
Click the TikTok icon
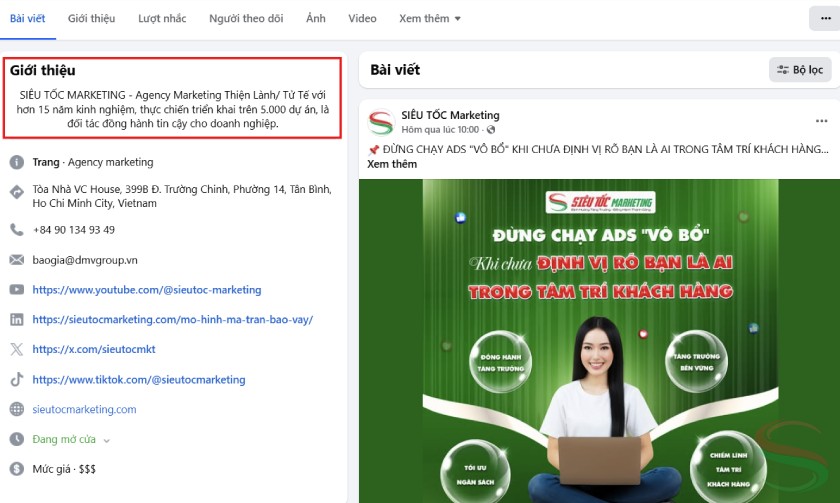17,380
